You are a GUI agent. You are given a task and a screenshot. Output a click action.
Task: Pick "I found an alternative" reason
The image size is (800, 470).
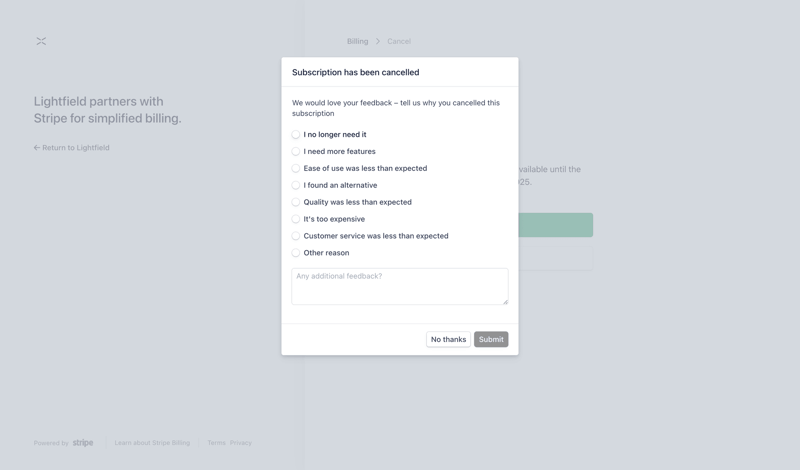click(296, 186)
